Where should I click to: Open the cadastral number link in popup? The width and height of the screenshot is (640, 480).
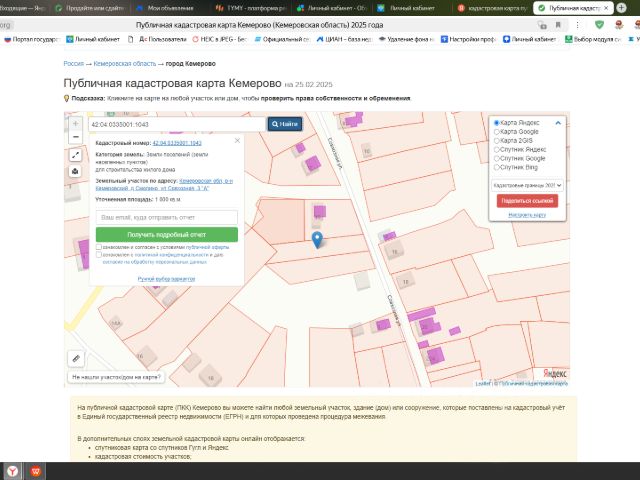click(177, 143)
